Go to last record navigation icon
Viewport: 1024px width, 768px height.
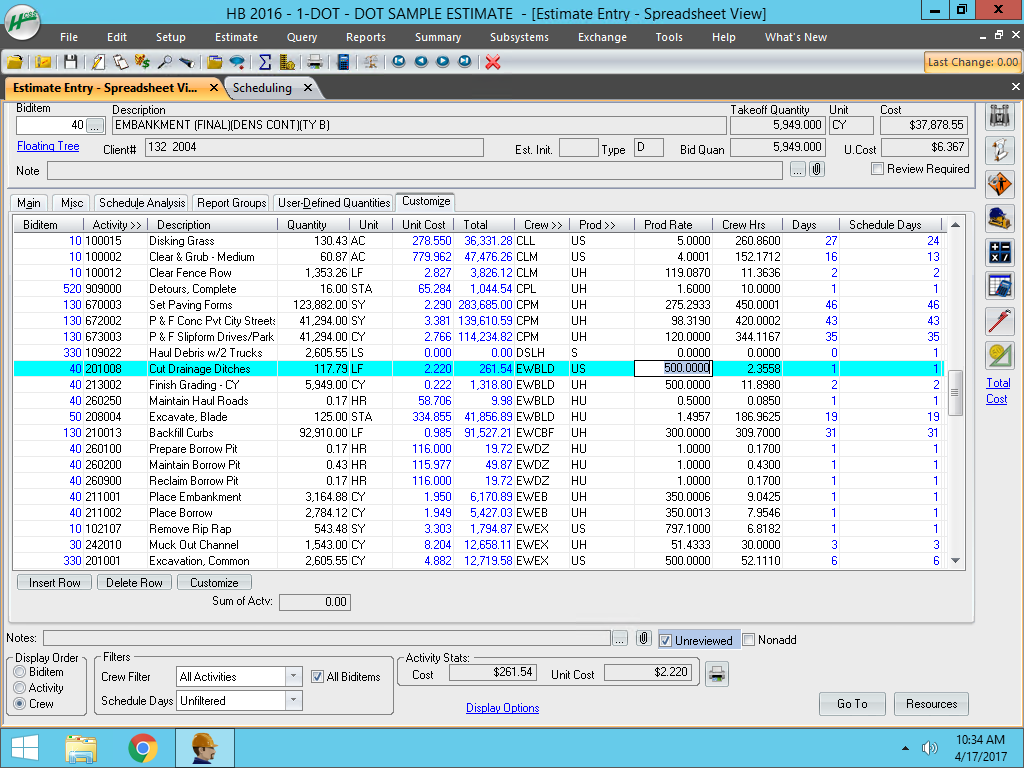(464, 61)
